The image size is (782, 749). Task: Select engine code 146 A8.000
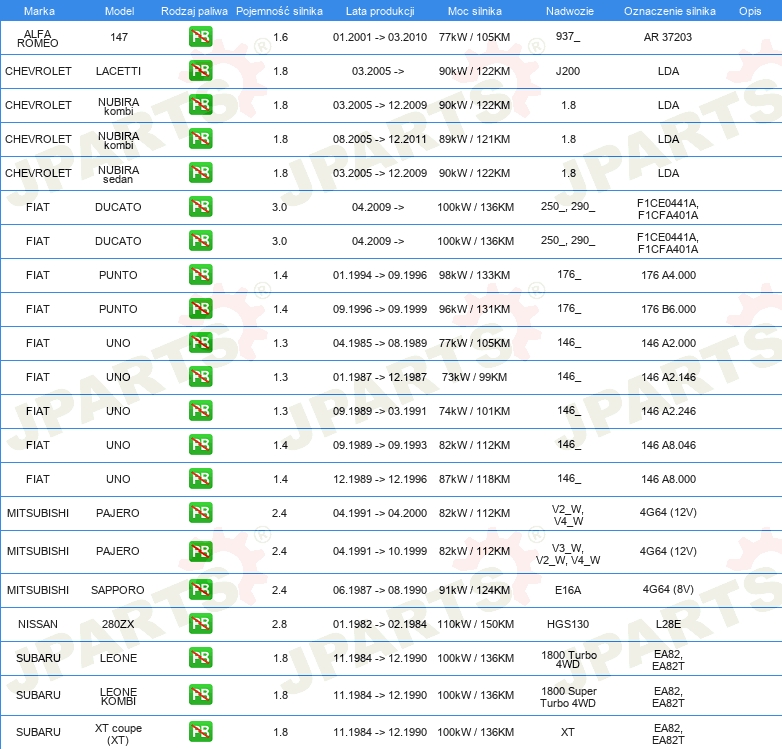(x=668, y=479)
